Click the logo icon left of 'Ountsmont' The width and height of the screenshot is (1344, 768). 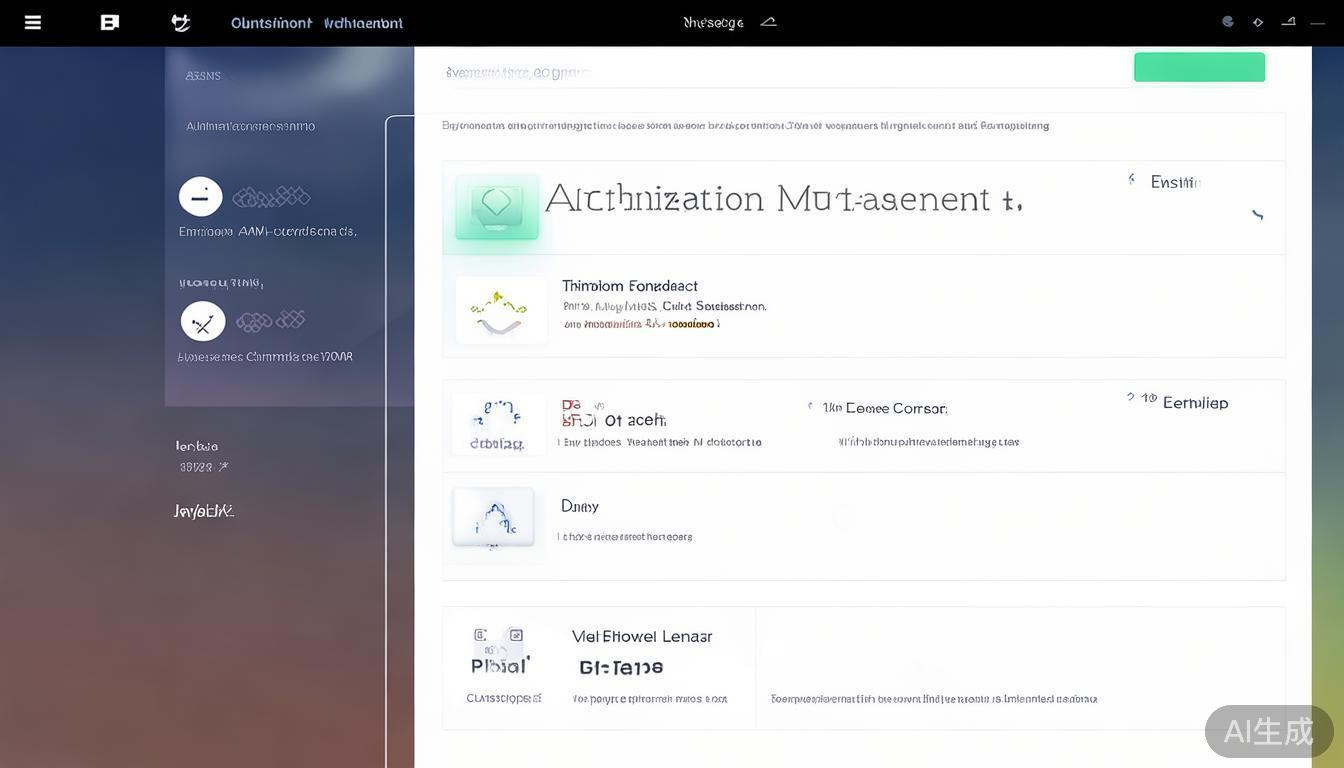pyautogui.click(x=181, y=22)
